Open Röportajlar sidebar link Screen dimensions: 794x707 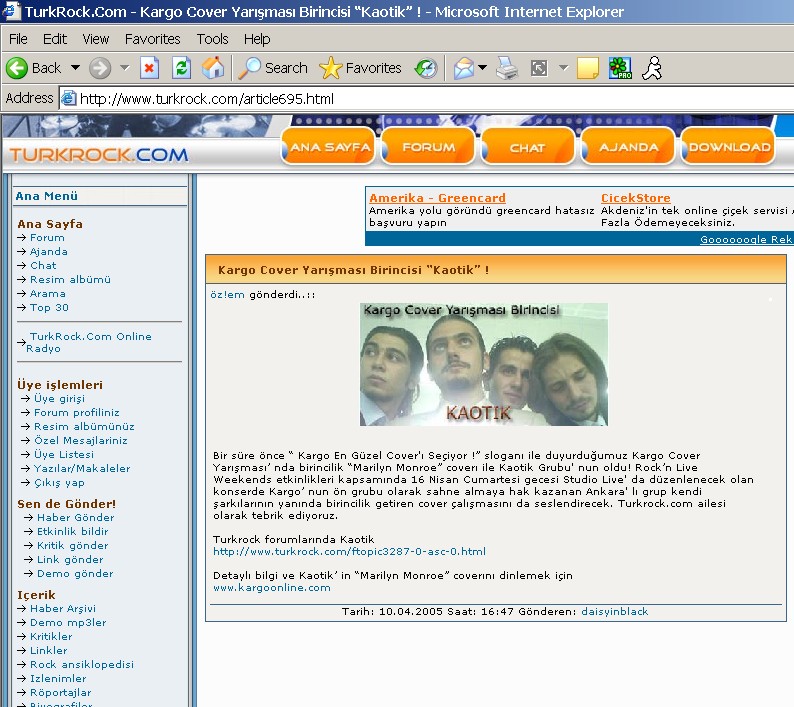point(61,692)
